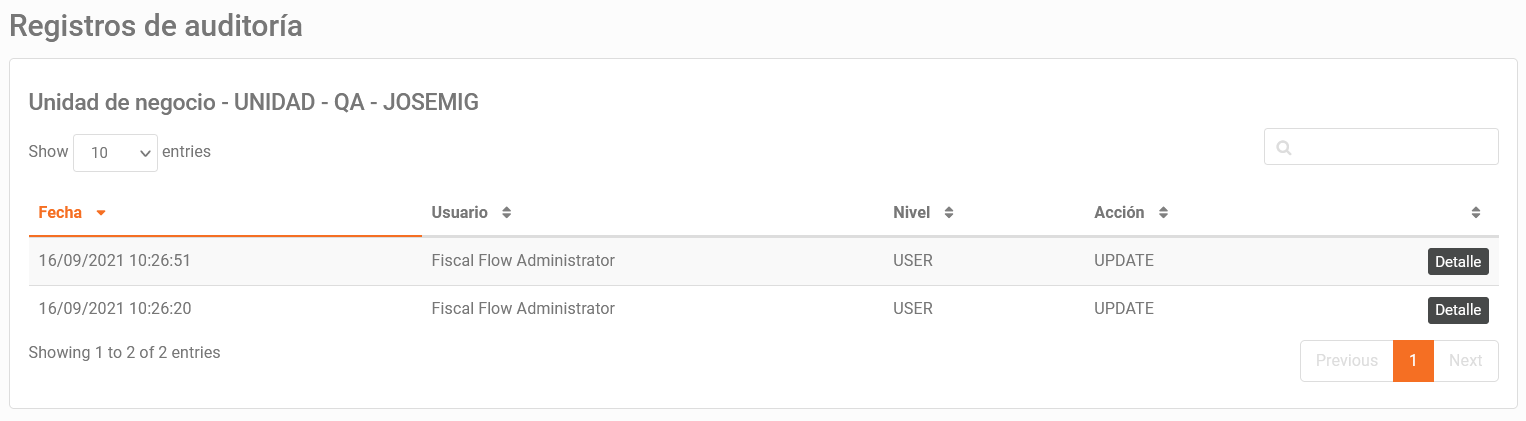Click the sort icon beside Nivel
Screen dimensions: 1526x421
949,213
